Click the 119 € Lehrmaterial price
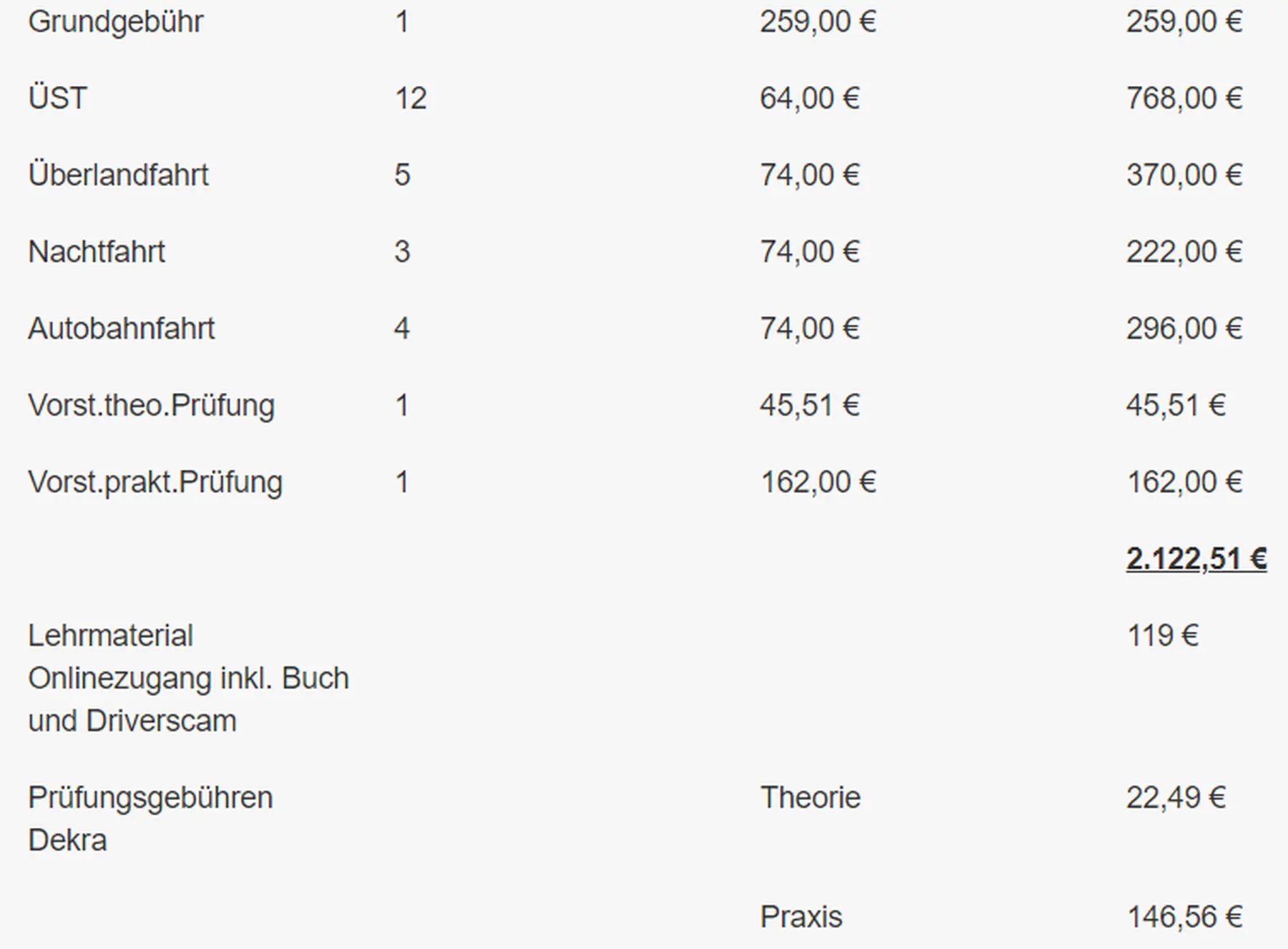This screenshot has height=949, width=1288. coord(1163,636)
